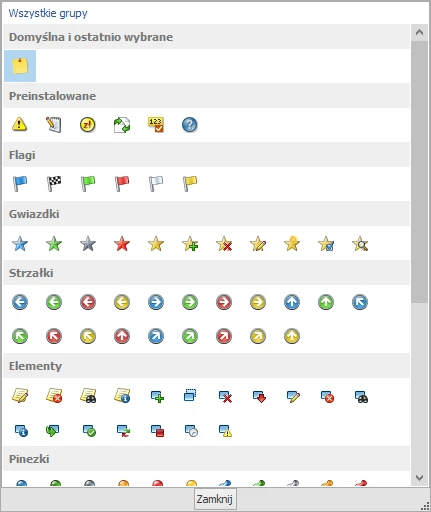Pick the red right arrow icon

(224, 302)
